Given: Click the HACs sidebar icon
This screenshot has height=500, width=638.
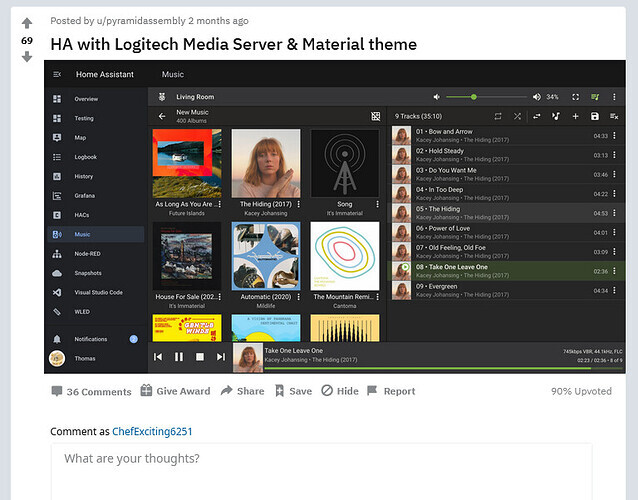Looking at the screenshot, I should click(x=57, y=215).
